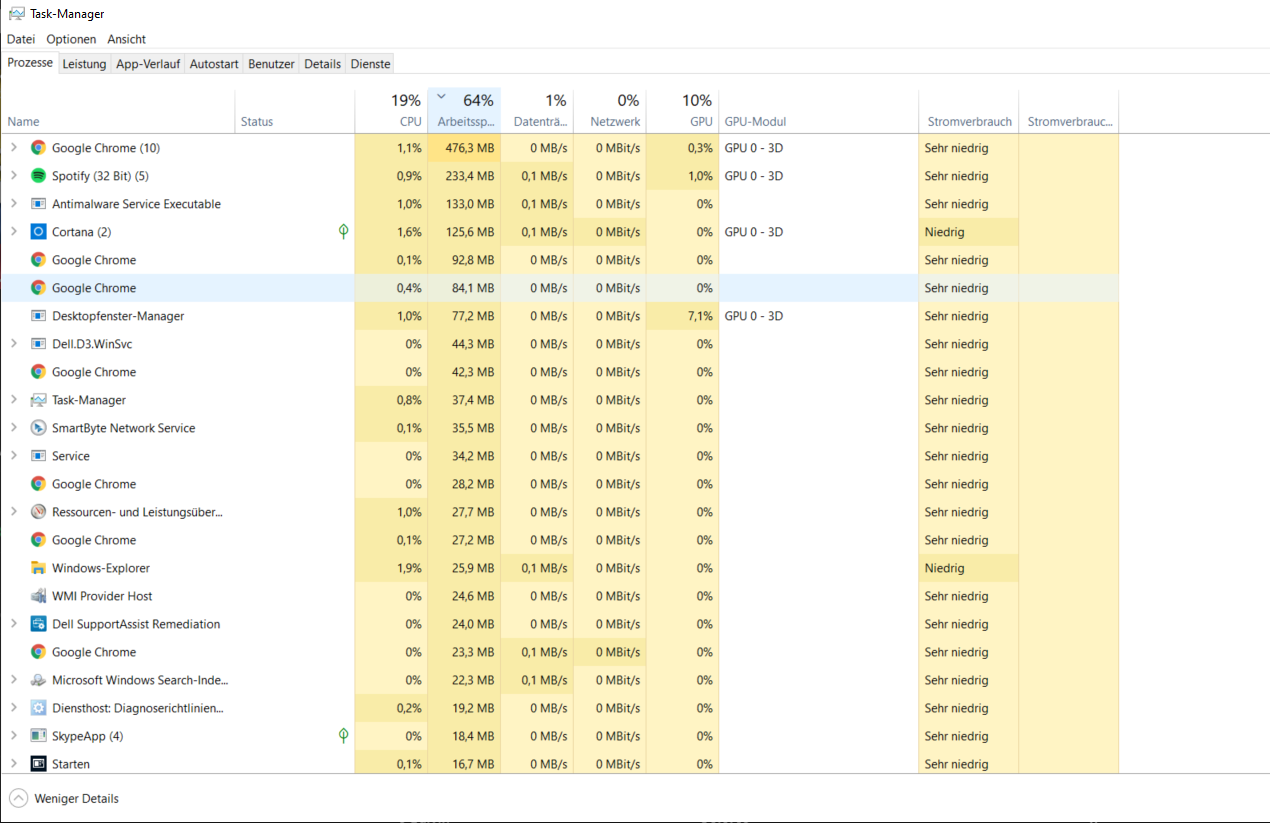
Task: Open the Optionen menu
Action: tap(71, 39)
